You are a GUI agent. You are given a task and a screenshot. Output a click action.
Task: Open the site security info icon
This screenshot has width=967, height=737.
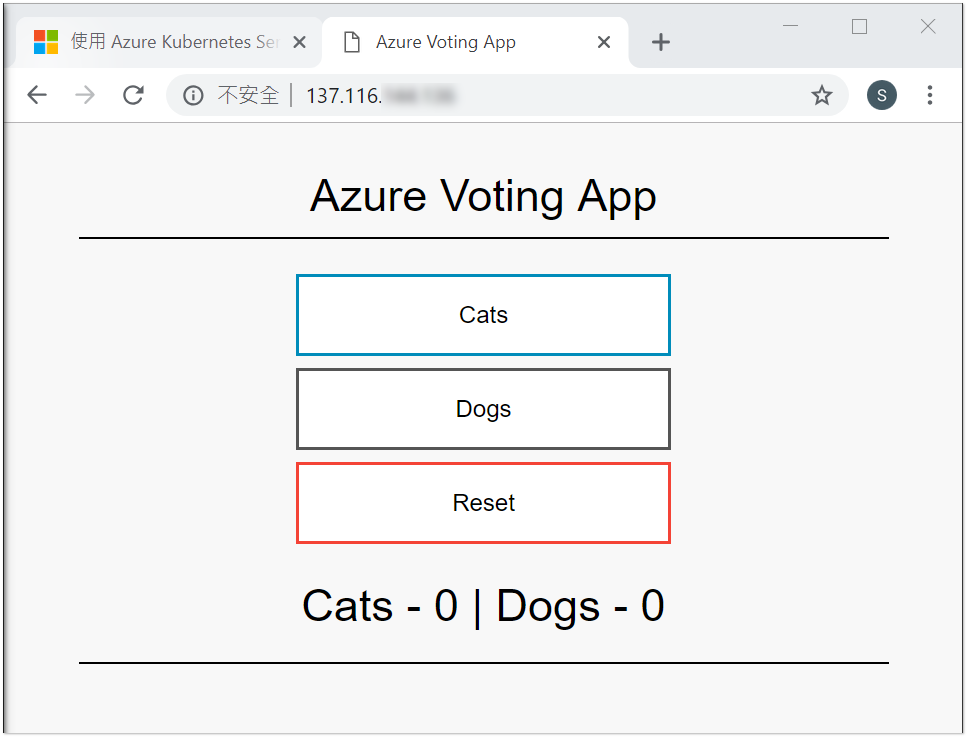193,95
